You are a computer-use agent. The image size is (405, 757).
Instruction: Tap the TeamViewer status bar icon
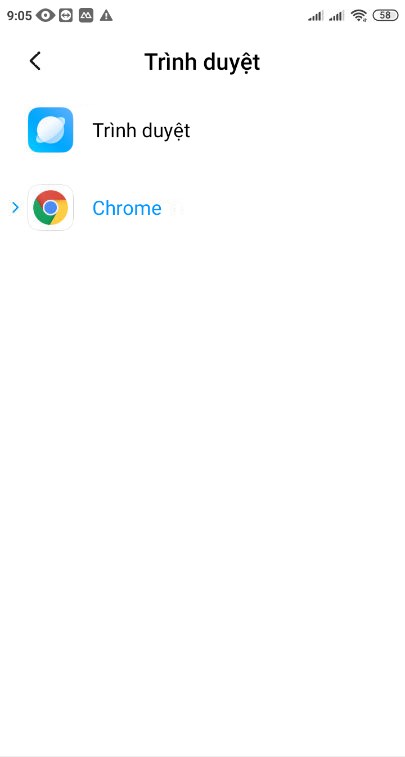(x=66, y=16)
